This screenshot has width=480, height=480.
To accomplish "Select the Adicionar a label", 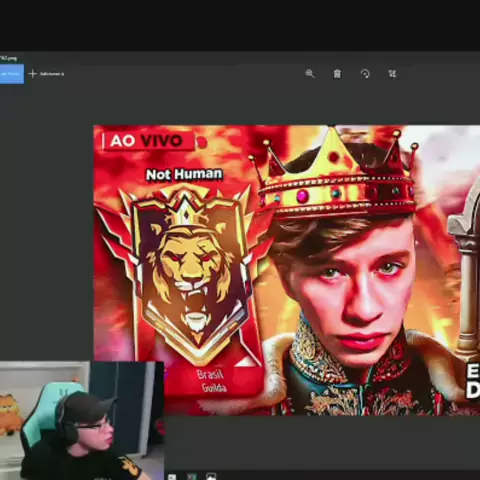I will pos(52,74).
